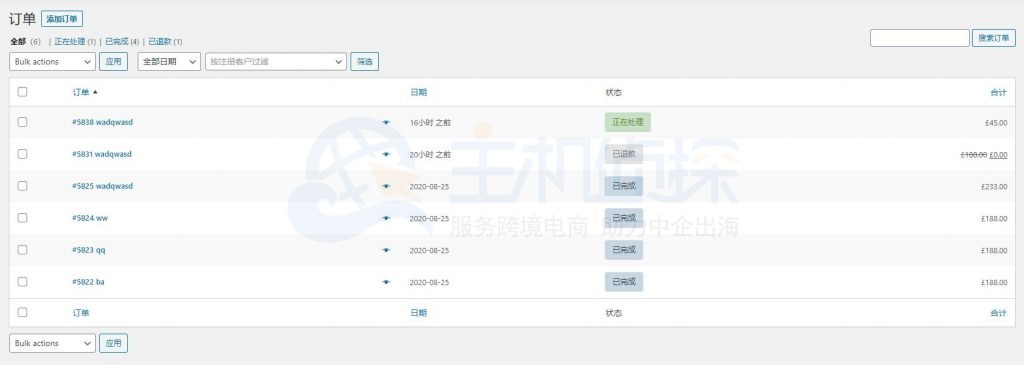The image size is (1024, 365).
Task: Open order #5824 ww
Action: 90,218
